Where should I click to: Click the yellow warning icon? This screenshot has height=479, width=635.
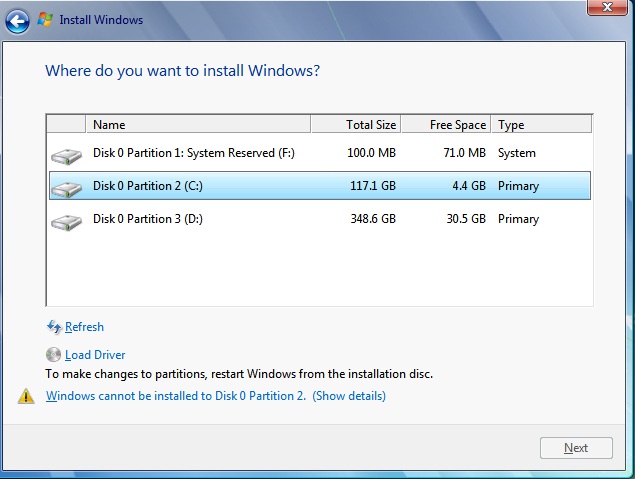tap(26, 397)
